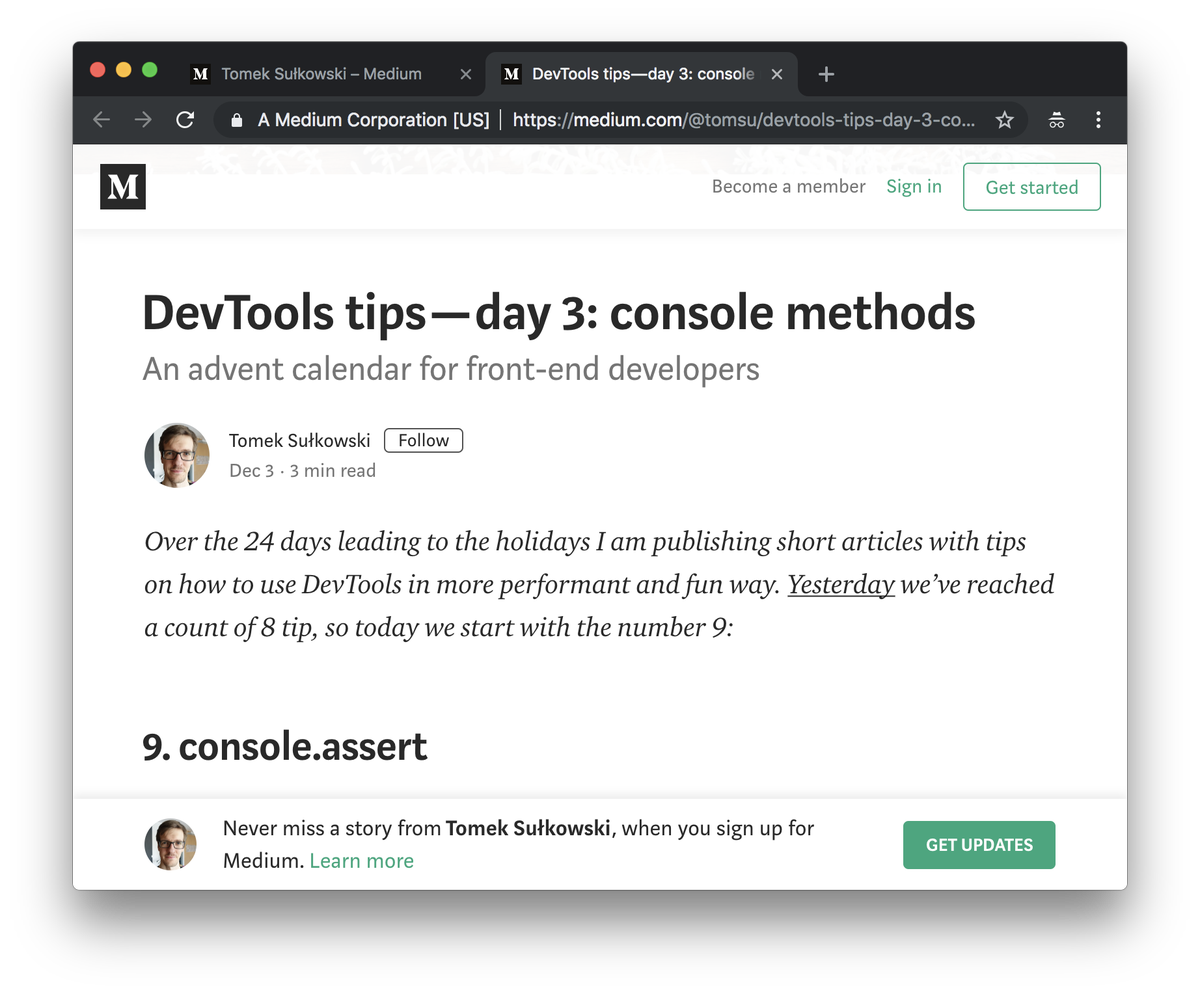The width and height of the screenshot is (1200, 994).
Task: Click the 9. console.assert heading
Action: coord(285,746)
